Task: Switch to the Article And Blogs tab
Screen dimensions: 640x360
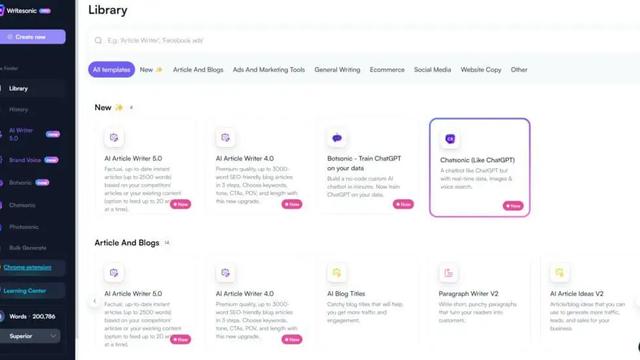Action: [198, 70]
